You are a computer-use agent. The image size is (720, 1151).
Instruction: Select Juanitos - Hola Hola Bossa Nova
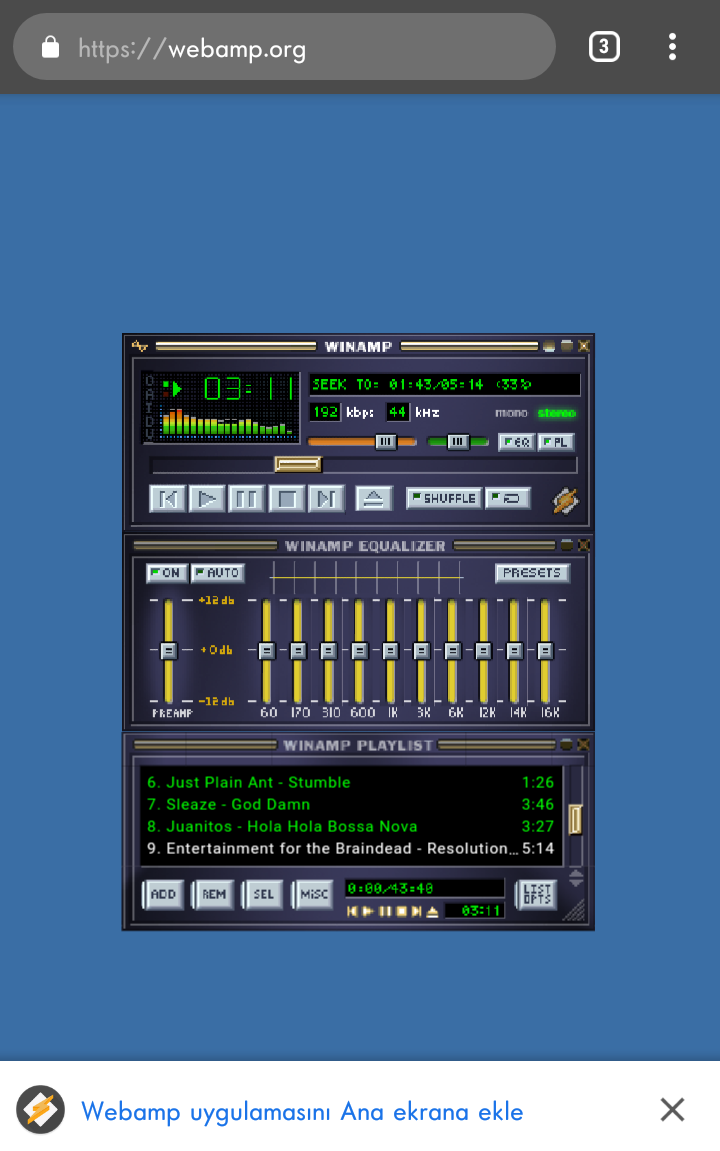[x=282, y=826]
